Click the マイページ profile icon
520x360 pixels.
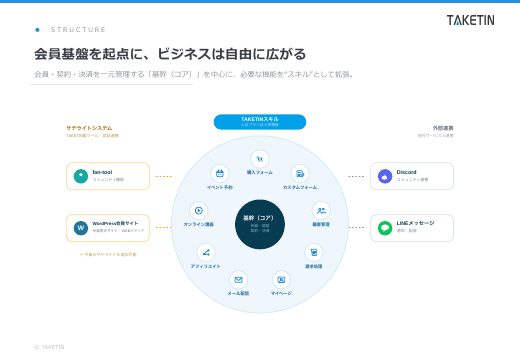click(281, 280)
